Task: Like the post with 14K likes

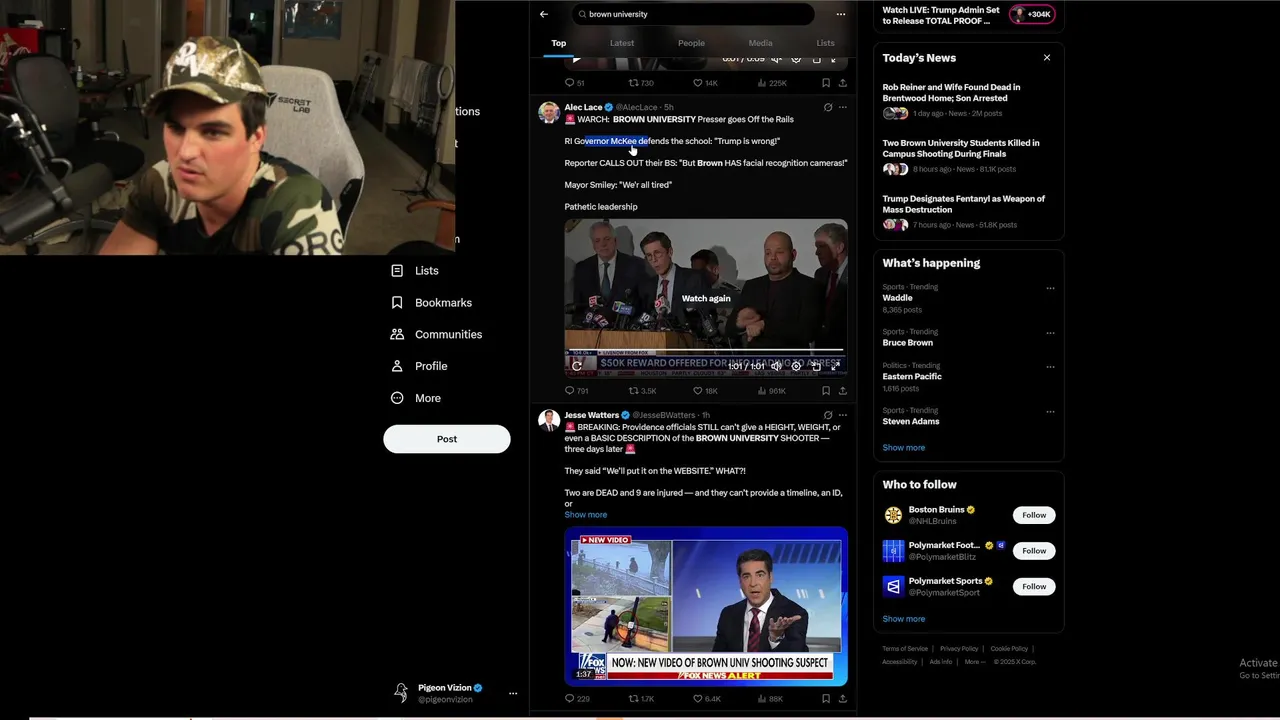Action: pos(705,83)
